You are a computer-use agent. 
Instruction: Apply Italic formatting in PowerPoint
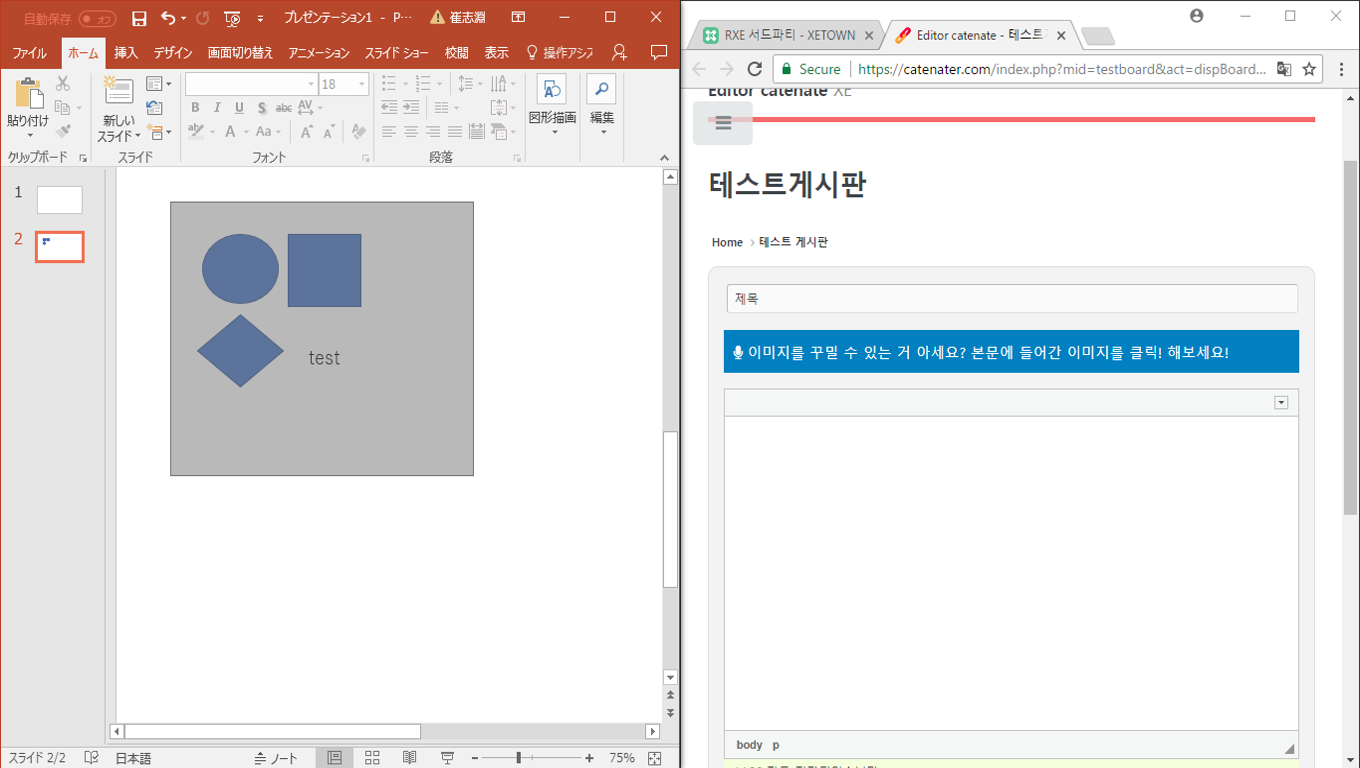coord(217,108)
